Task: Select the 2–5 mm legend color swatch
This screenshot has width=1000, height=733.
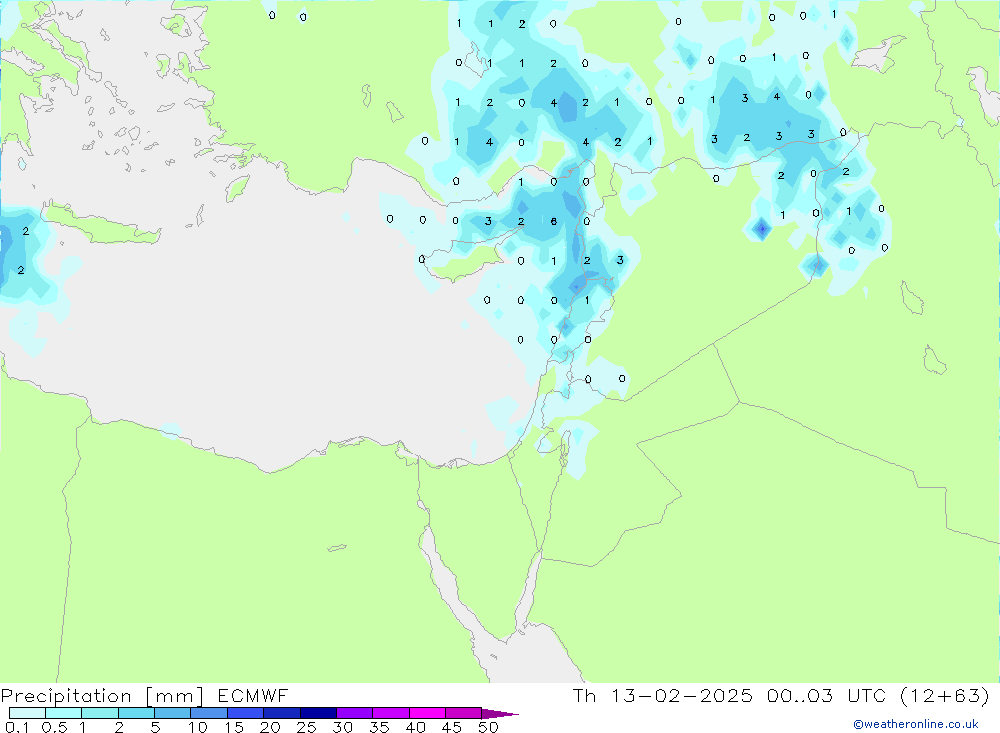Action: pos(136,713)
